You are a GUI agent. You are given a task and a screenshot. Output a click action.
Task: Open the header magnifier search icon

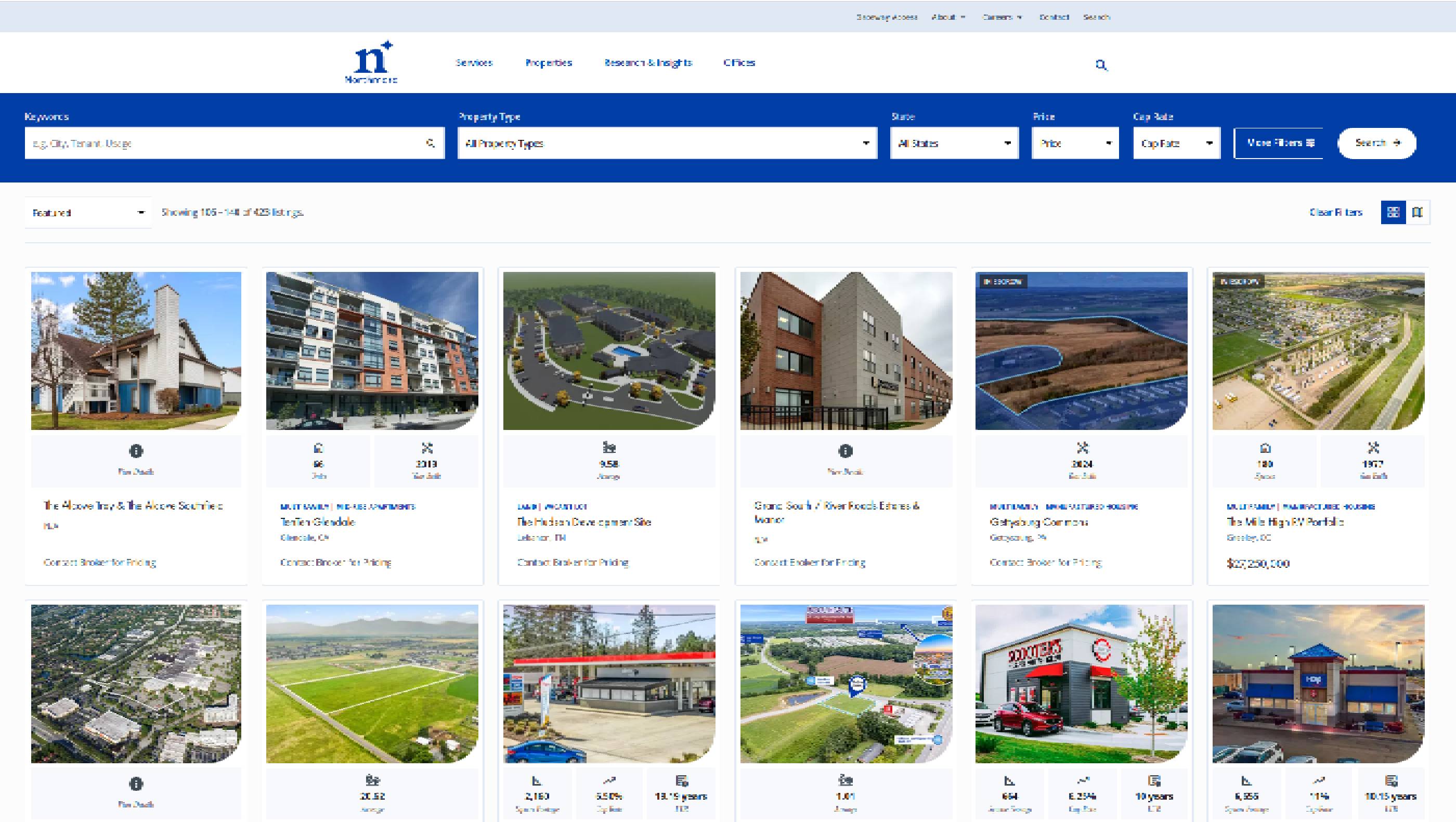pos(1100,65)
